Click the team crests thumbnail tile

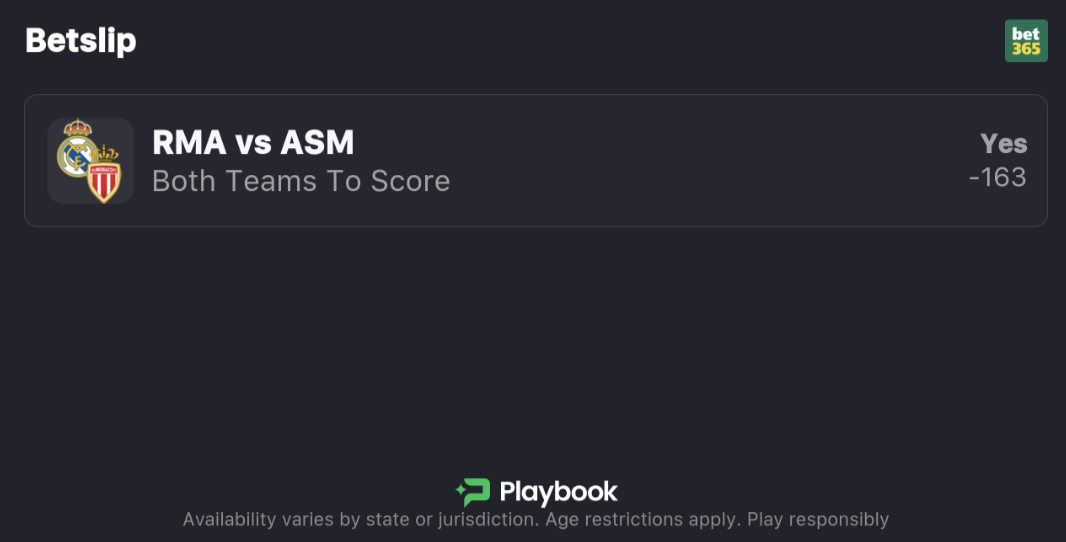coord(90,161)
